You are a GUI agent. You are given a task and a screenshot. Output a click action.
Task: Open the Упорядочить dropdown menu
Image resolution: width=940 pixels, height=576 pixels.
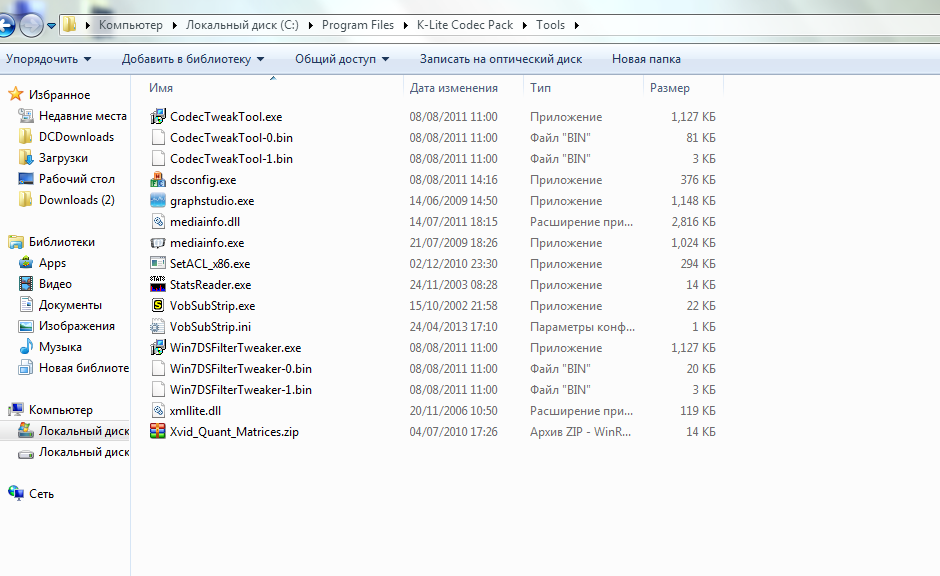point(48,59)
